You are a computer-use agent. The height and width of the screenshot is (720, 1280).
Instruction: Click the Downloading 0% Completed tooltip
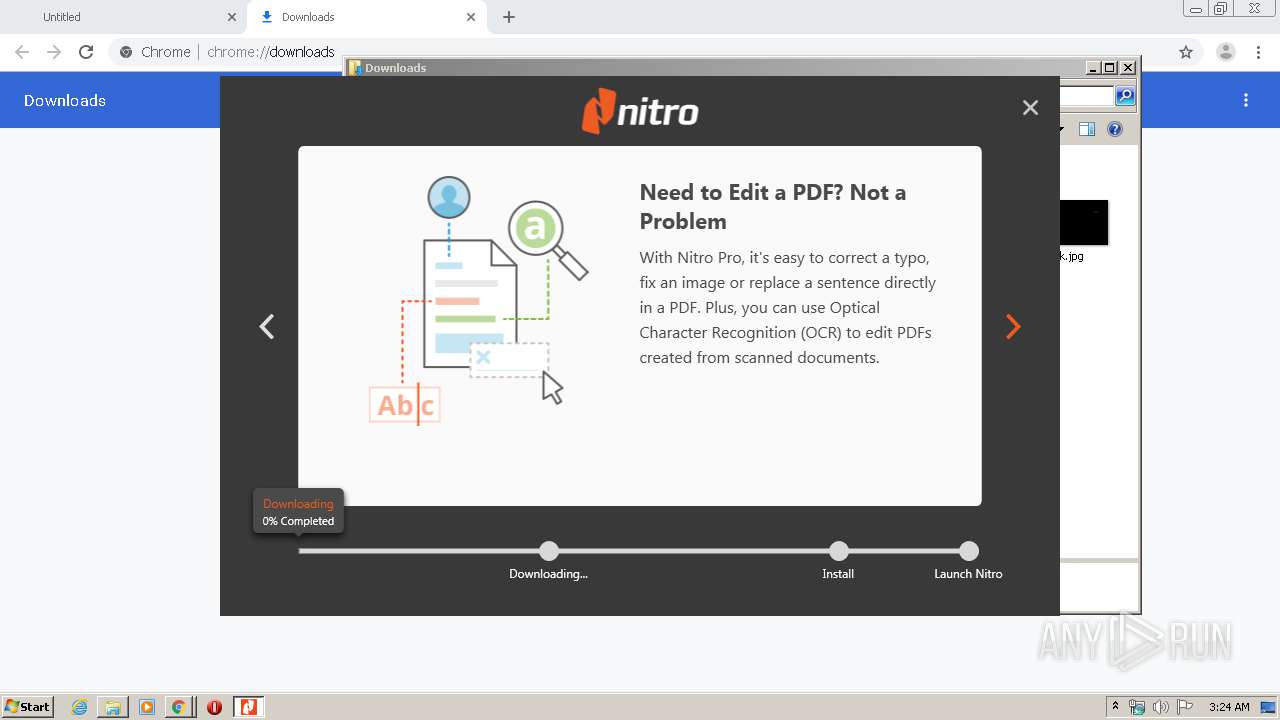pos(298,512)
